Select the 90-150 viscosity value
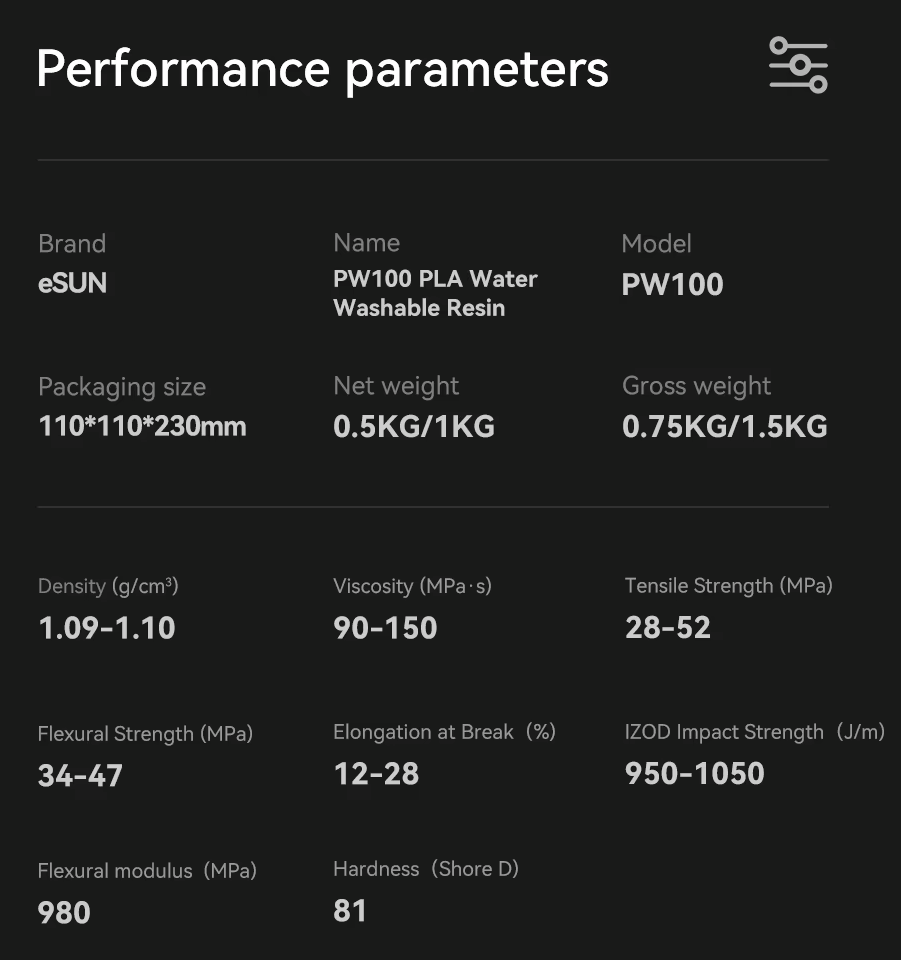This screenshot has height=960, width=901. pos(385,628)
